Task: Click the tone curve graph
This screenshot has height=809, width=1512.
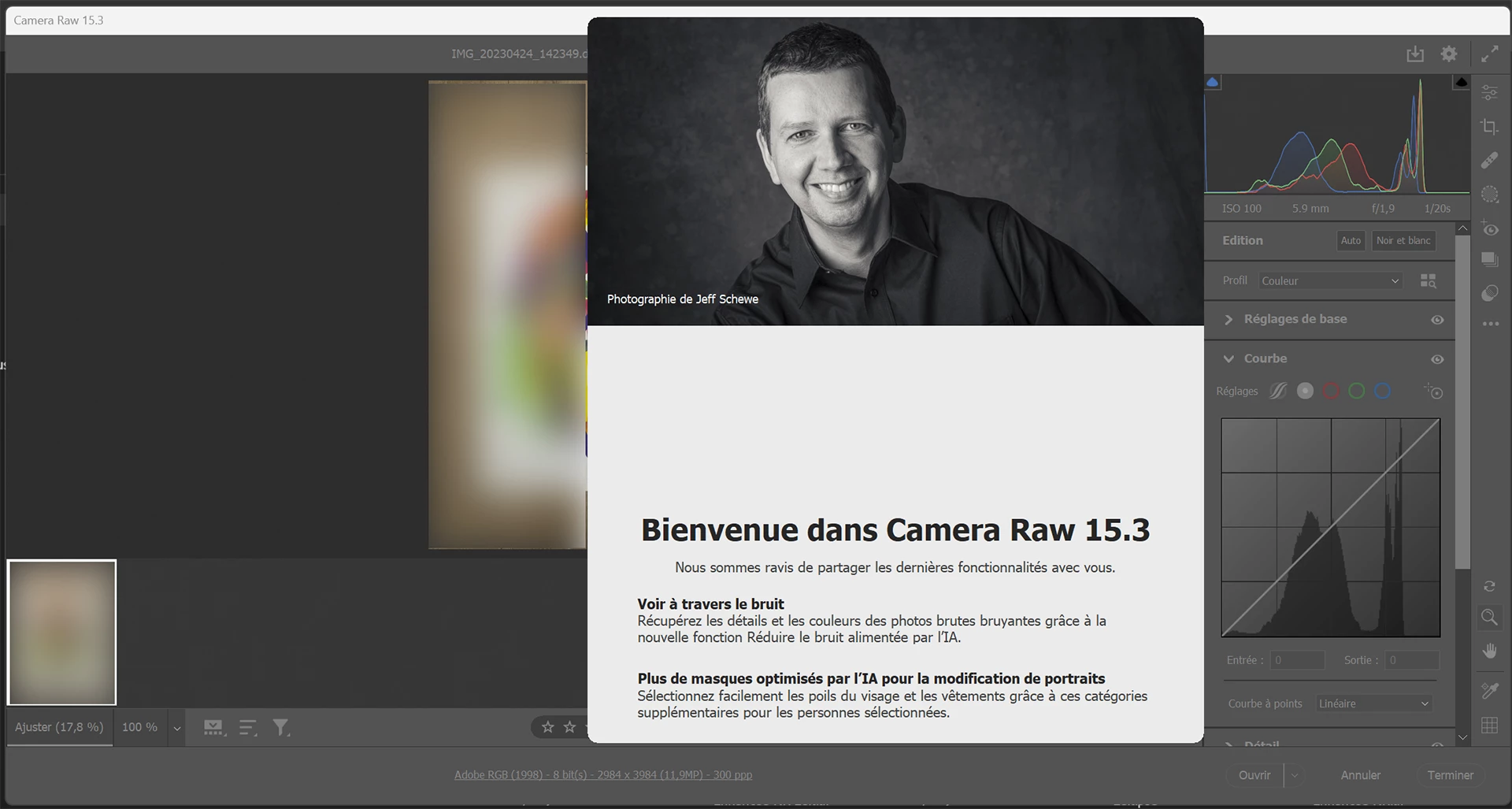Action: pos(1331,528)
